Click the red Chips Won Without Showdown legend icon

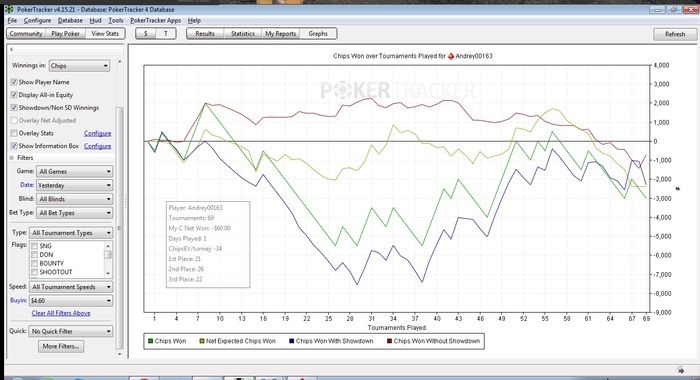pyautogui.click(x=389, y=341)
